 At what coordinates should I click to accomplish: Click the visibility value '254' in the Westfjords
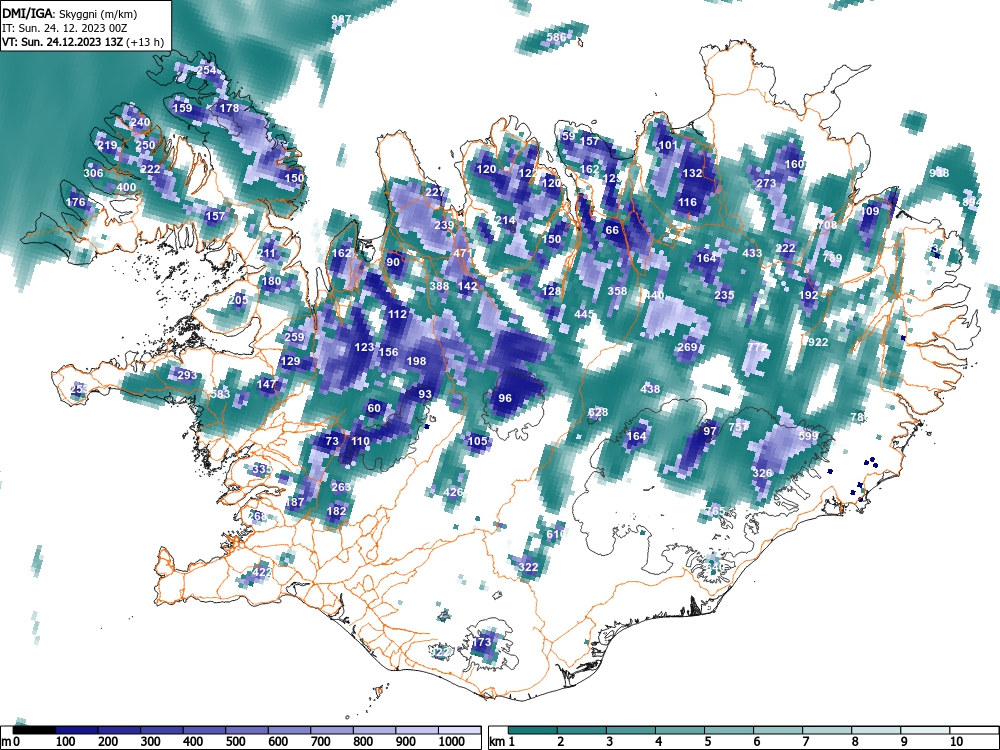[207, 70]
